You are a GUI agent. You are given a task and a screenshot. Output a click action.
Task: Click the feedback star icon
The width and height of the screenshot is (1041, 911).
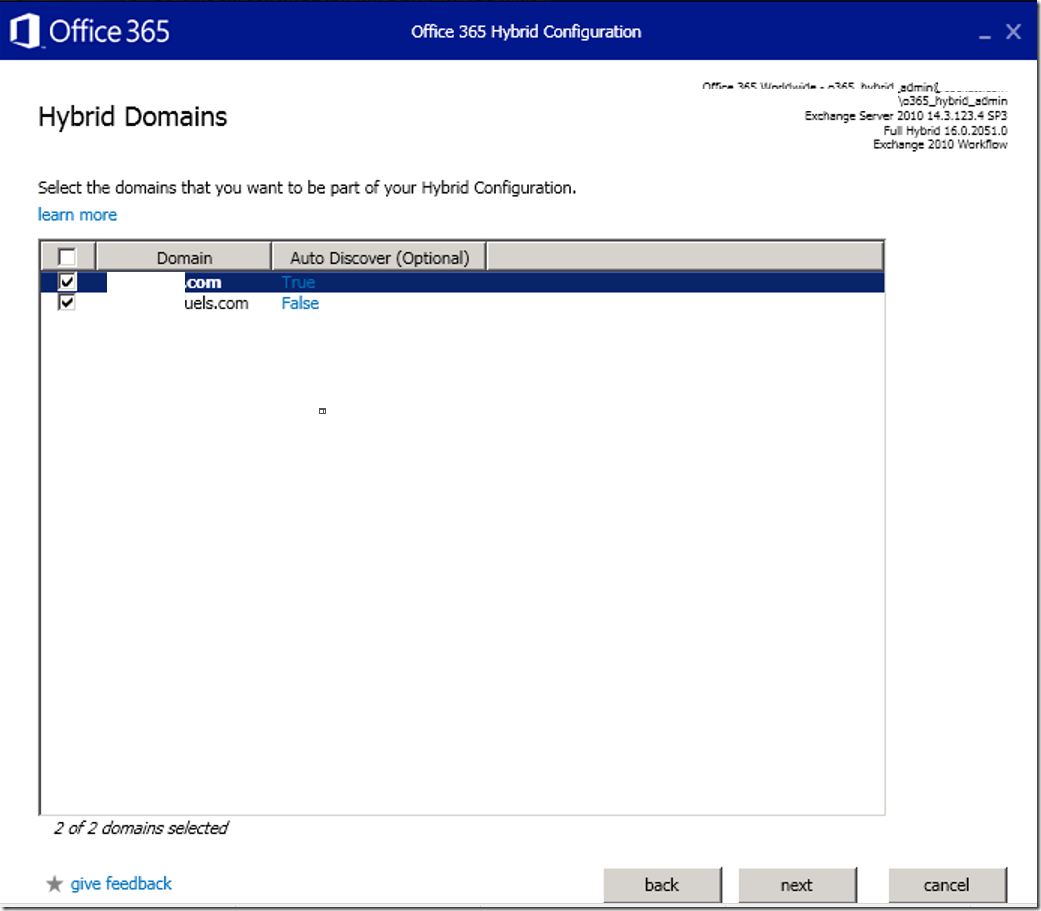coord(54,884)
